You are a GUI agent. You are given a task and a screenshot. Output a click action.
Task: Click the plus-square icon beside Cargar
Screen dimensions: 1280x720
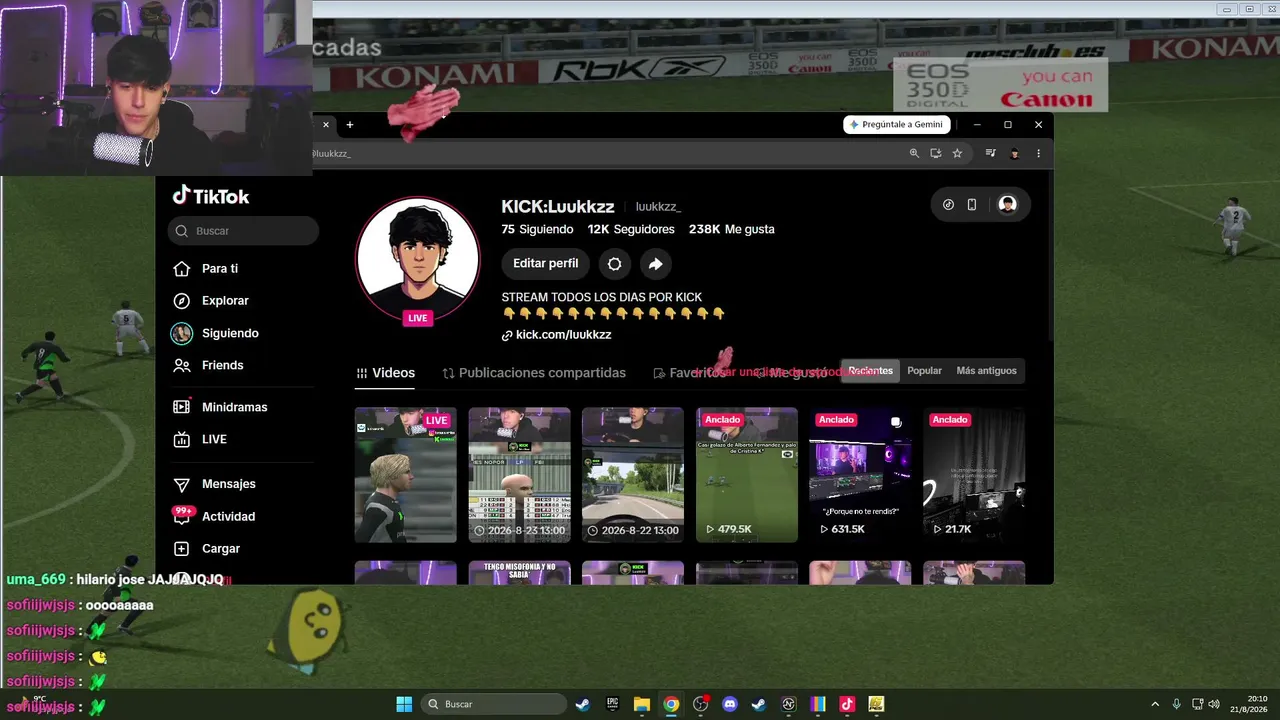click(181, 549)
